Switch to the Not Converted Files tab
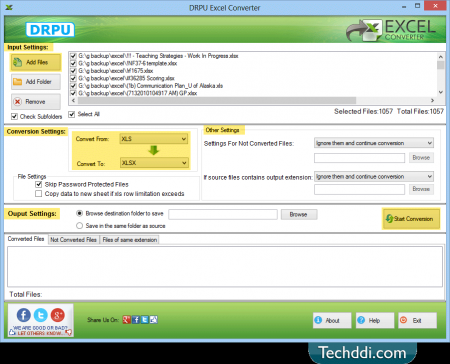Image resolution: width=450 pixels, height=364 pixels. pos(73,240)
